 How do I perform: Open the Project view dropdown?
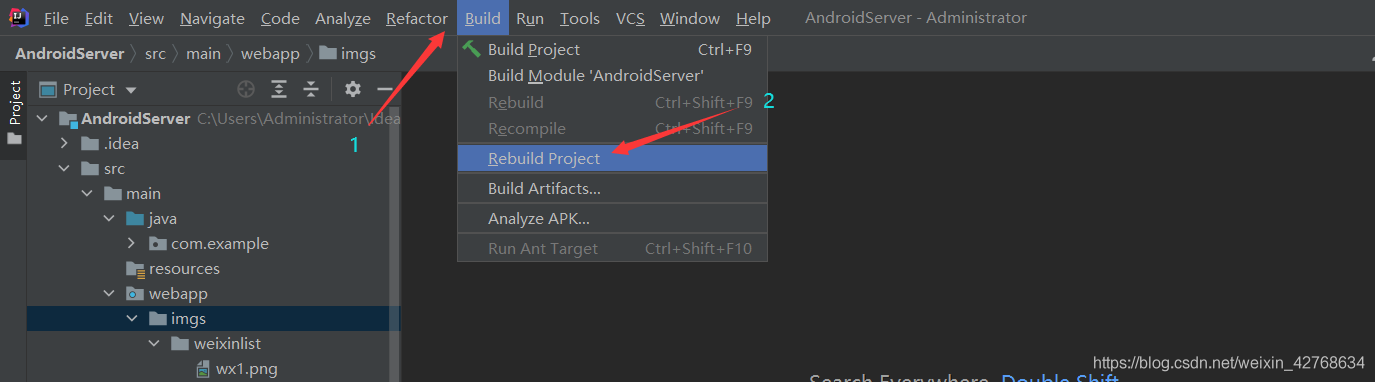[88, 89]
